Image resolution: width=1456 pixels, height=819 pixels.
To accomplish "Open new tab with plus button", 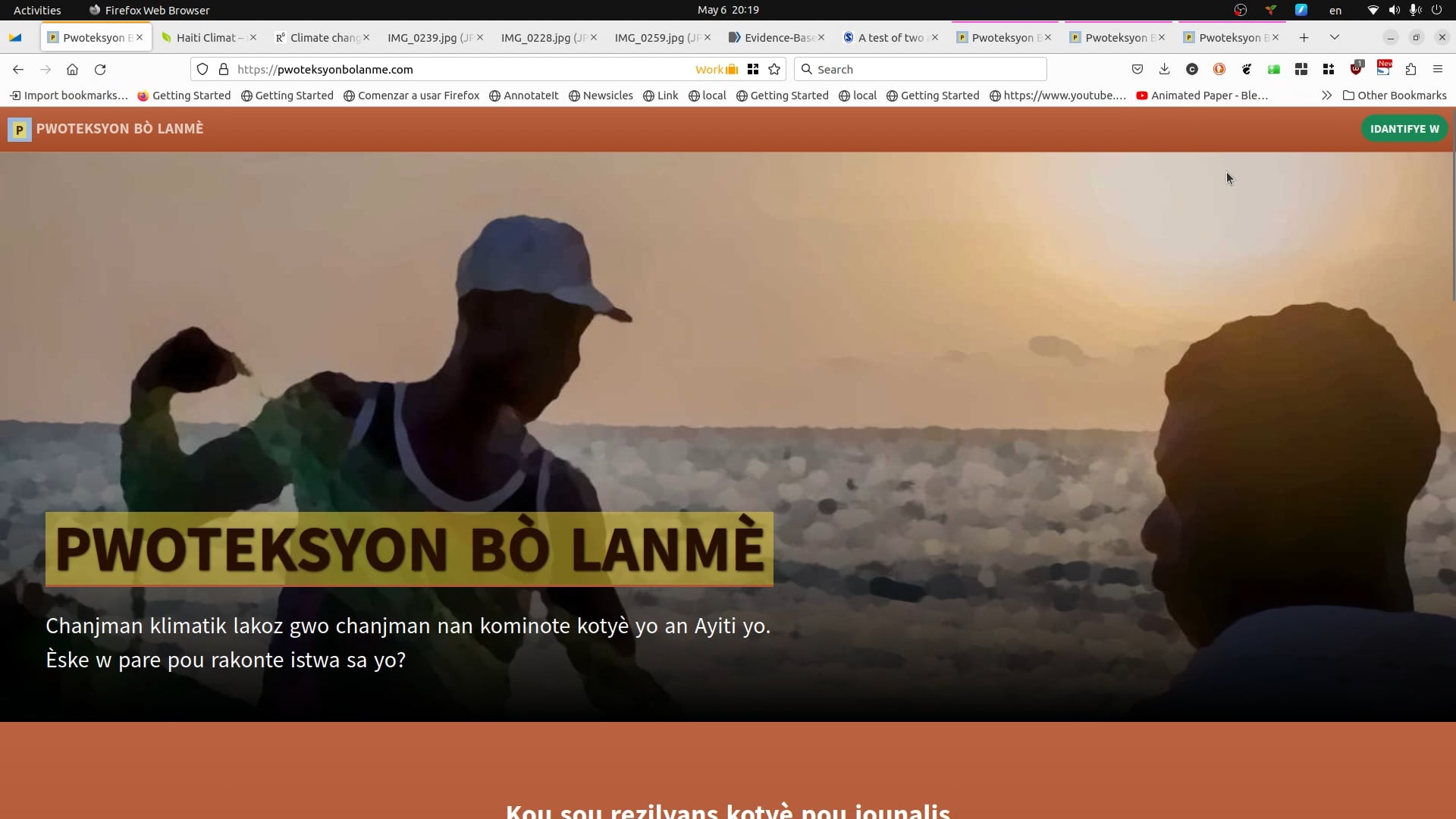I will (x=1304, y=37).
